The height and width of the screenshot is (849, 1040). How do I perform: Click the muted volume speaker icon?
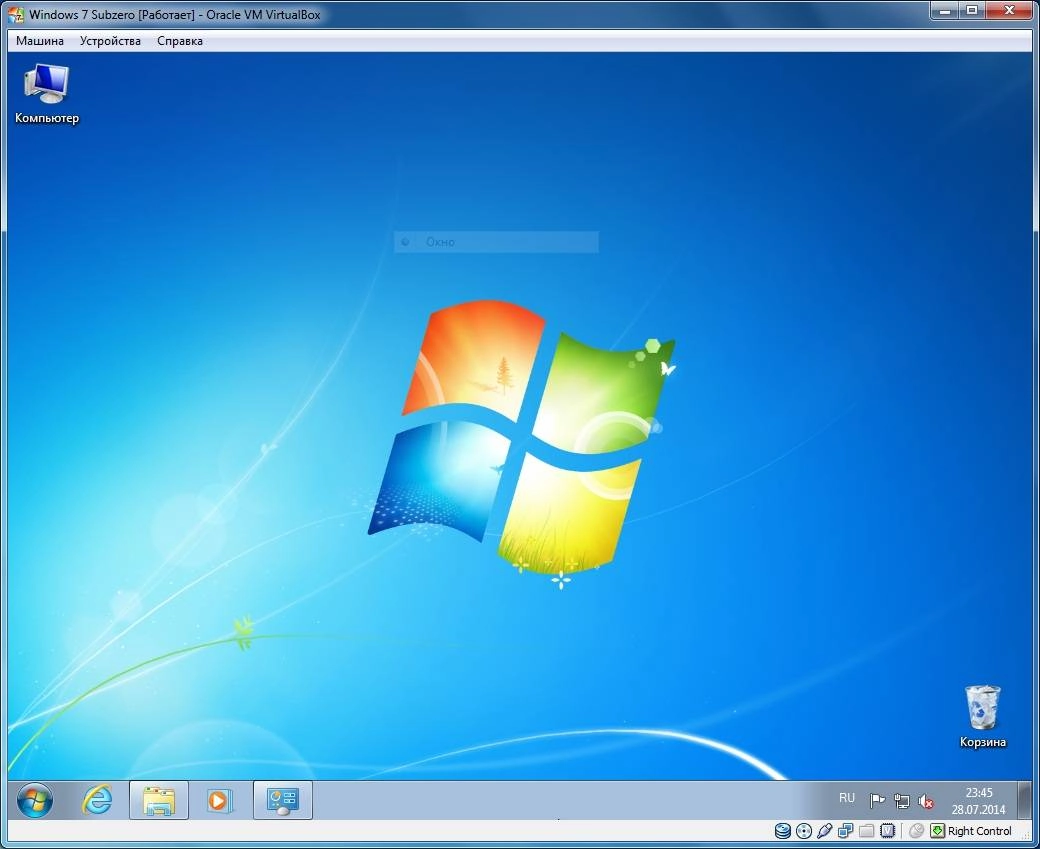pos(926,801)
